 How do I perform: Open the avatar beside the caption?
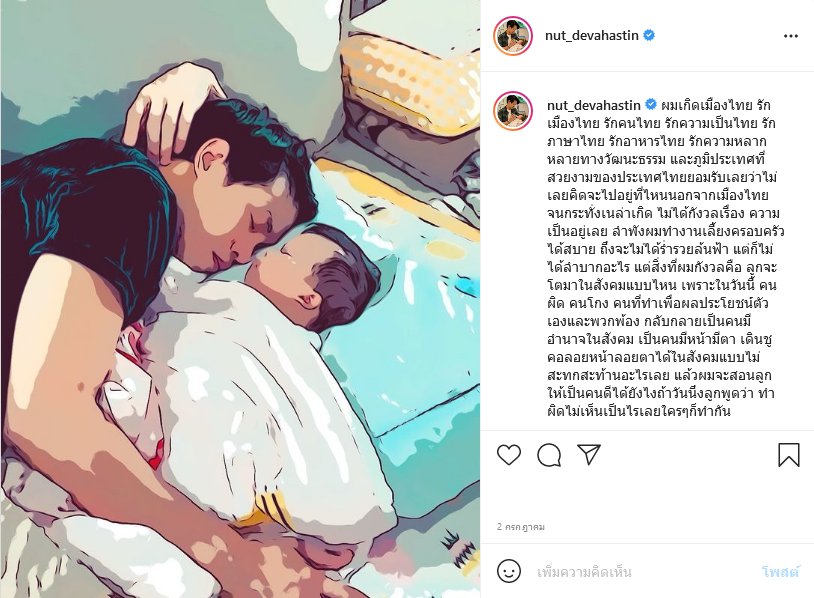[x=513, y=111]
